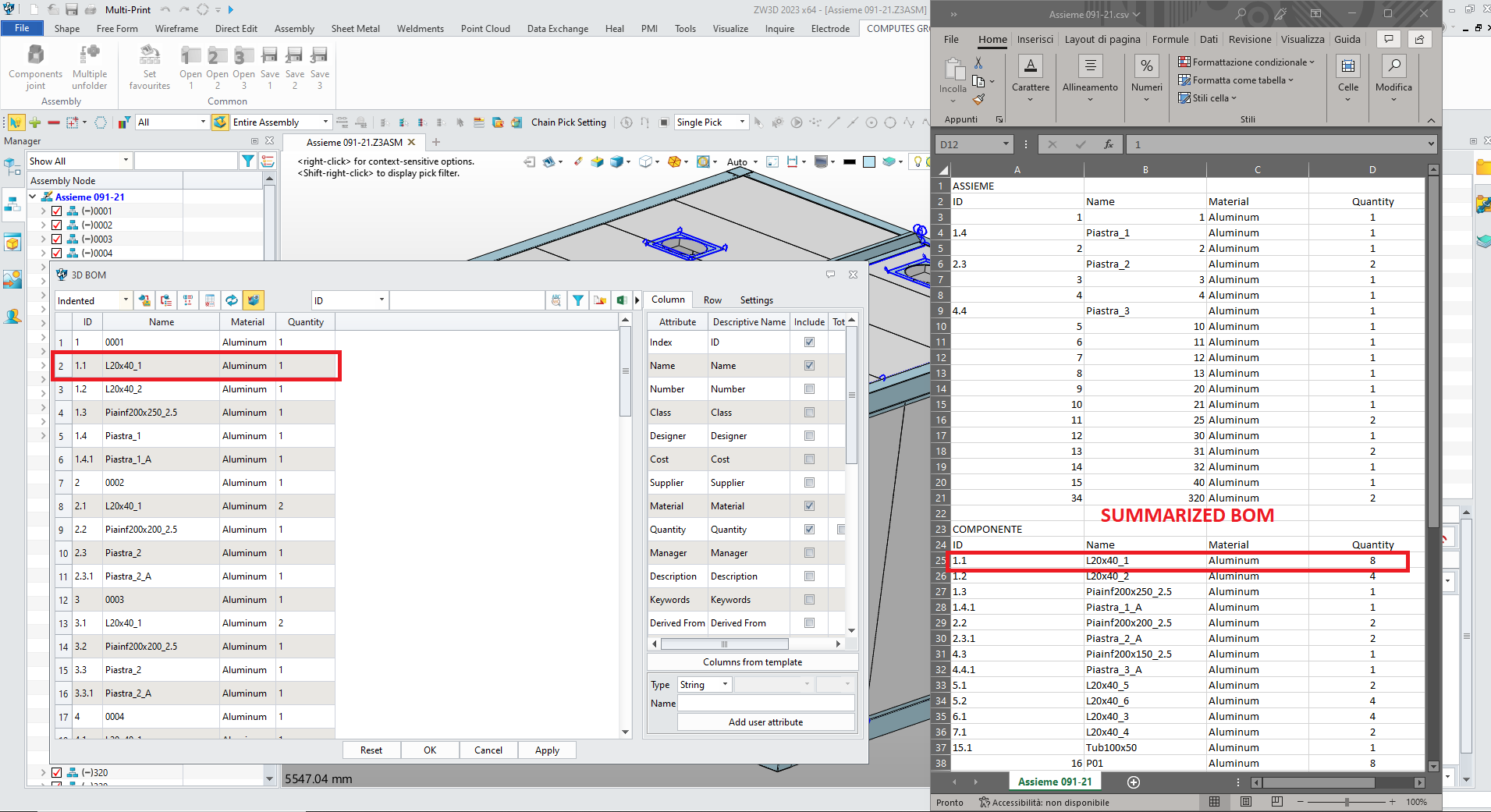This screenshot has height=812, width=1491.
Task: Toggle the Include checkbox for Quantity attribute
Action: click(809, 529)
